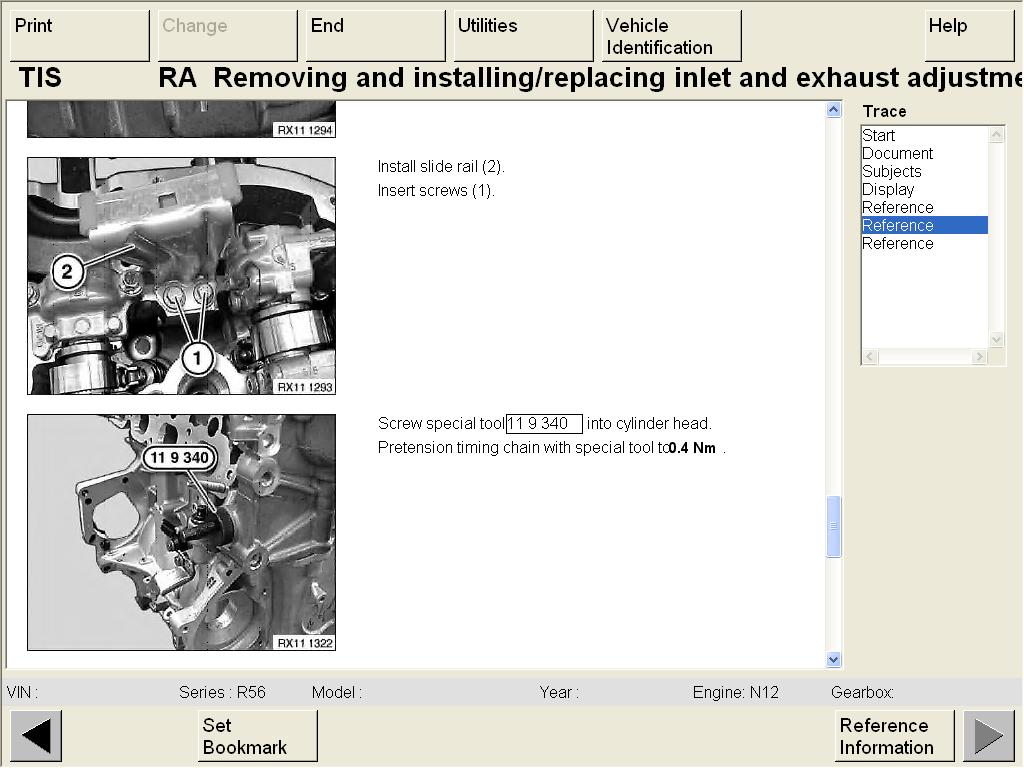Set a bookmark for this page
This screenshot has height=768, width=1024.
pyautogui.click(x=257, y=736)
